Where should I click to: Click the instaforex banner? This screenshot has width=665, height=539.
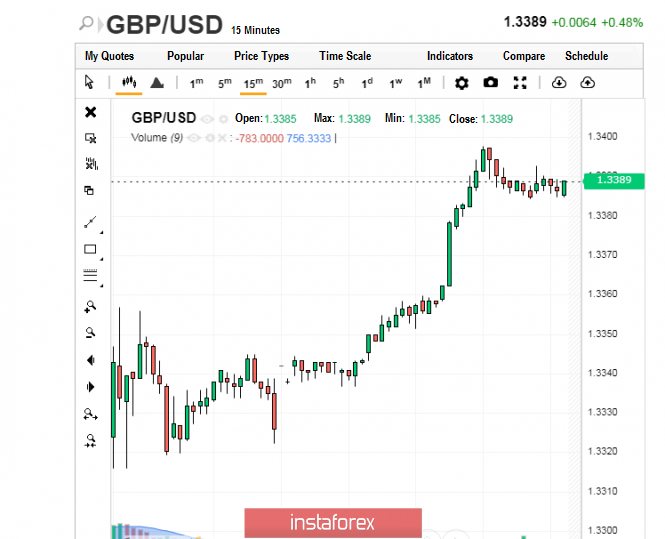pos(333,522)
